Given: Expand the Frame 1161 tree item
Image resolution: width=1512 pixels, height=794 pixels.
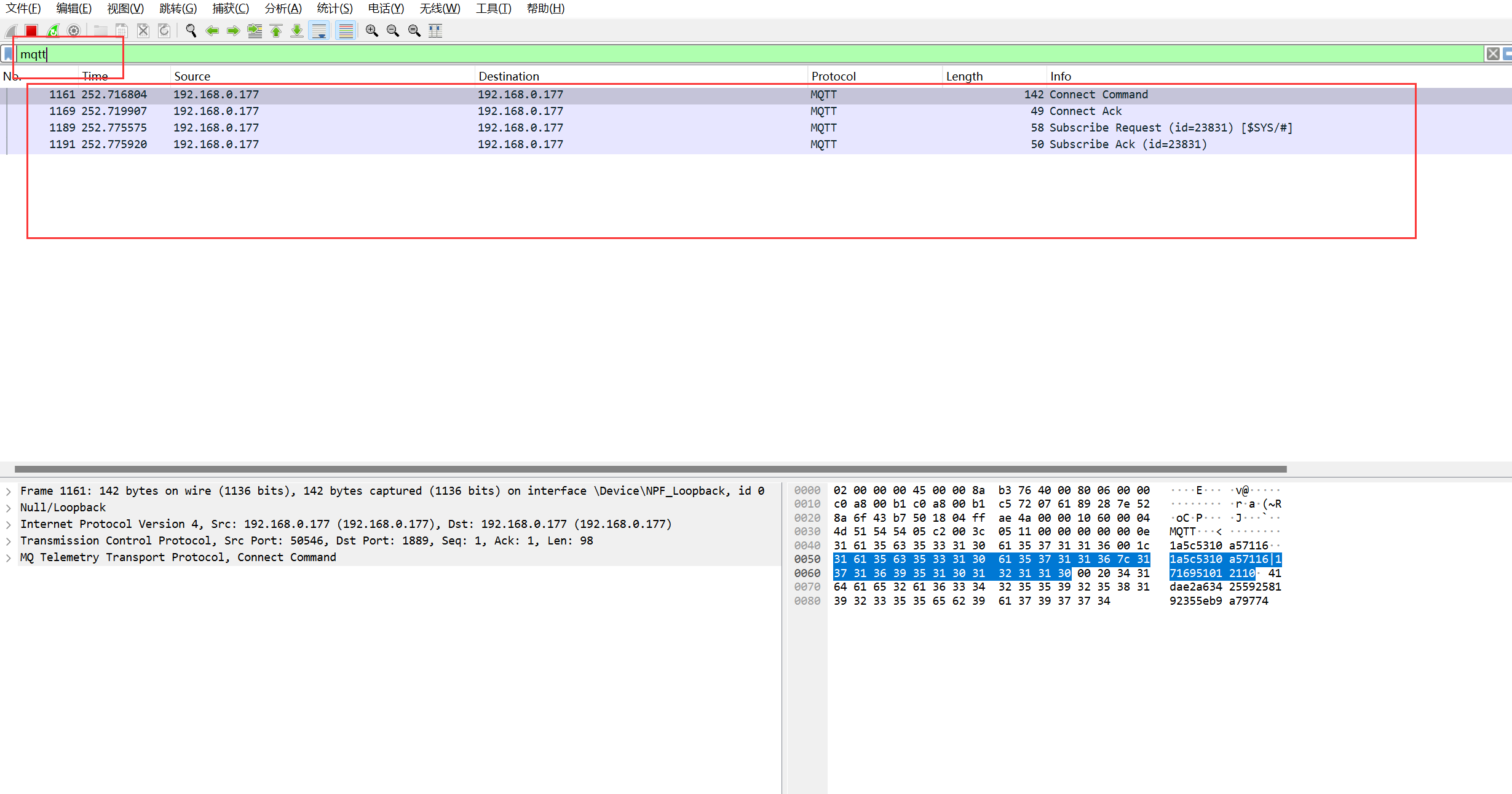Looking at the screenshot, I should (x=9, y=491).
